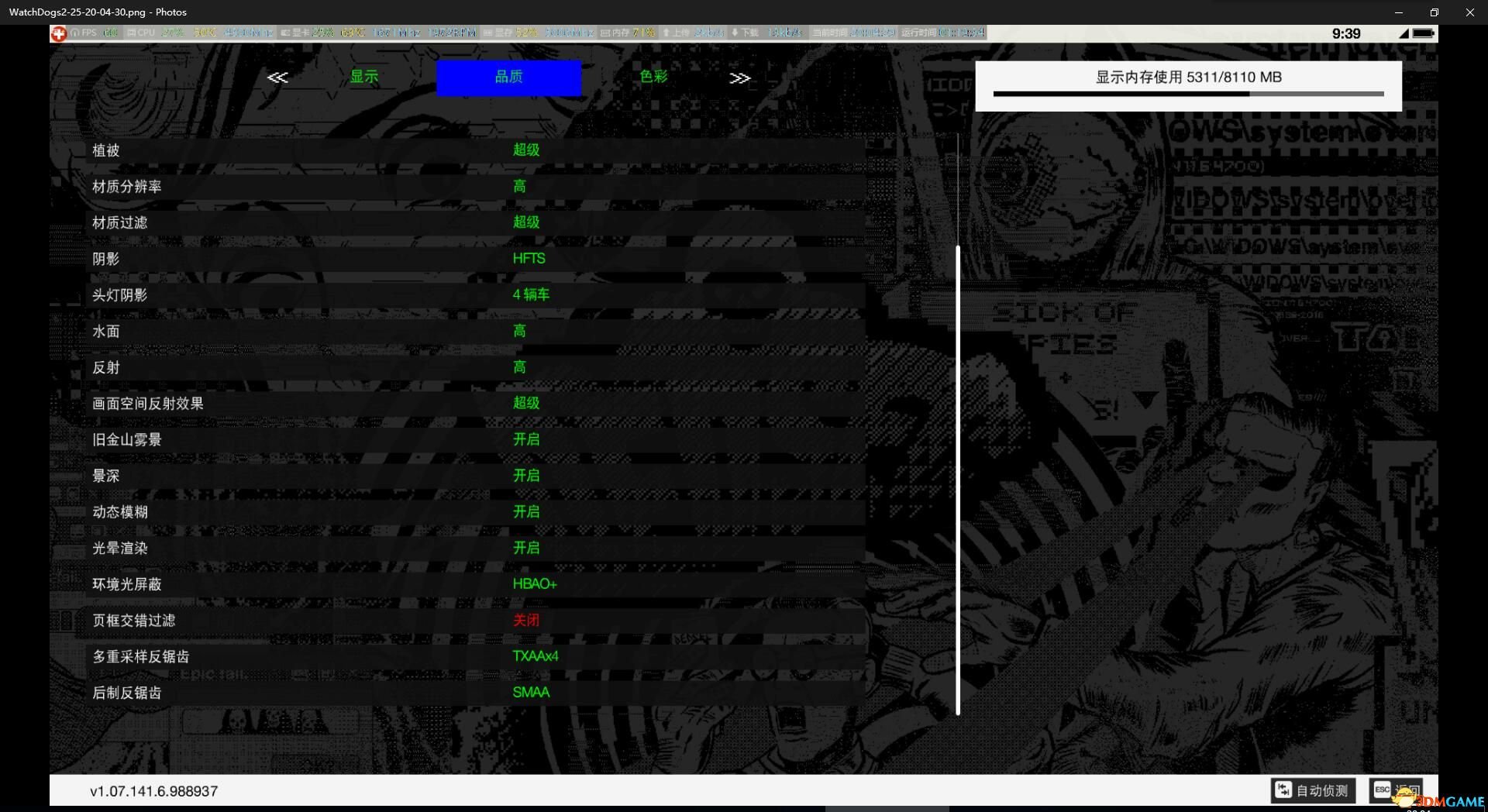Screen dimensions: 1488x812
Task: Select the 阴影 setting label
Action: (x=106, y=259)
